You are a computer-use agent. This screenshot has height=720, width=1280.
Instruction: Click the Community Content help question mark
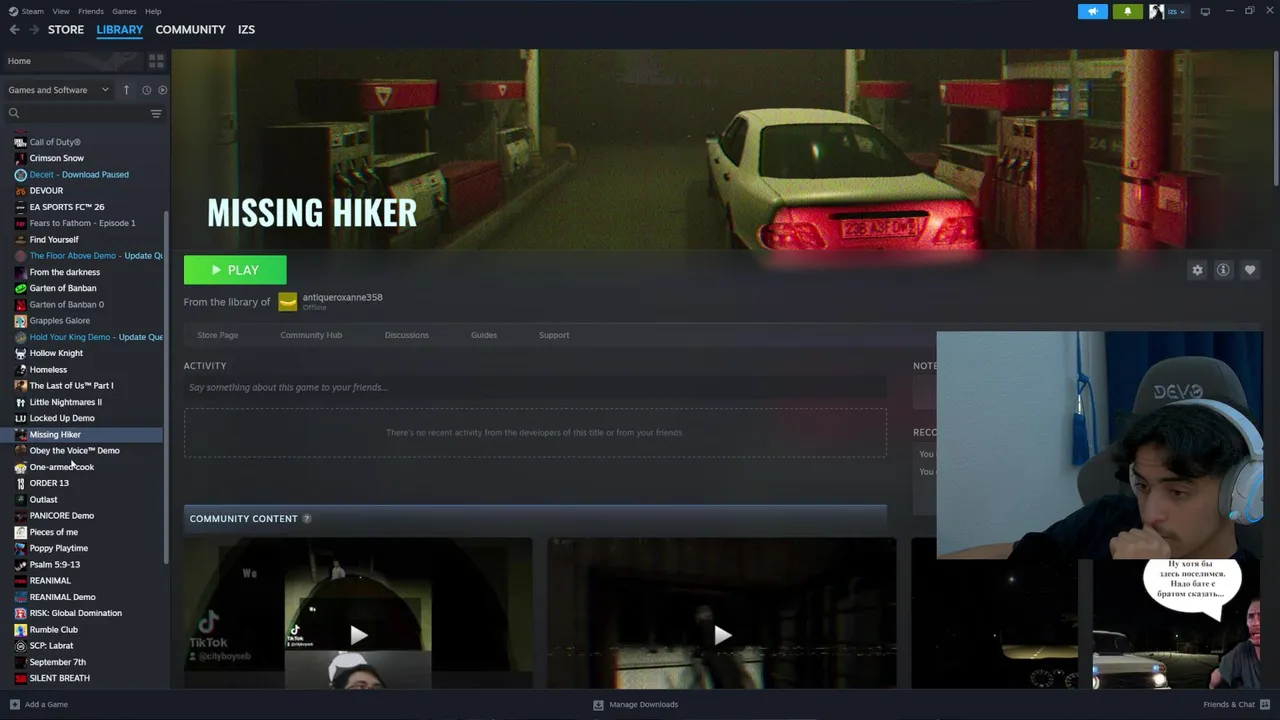pos(307,518)
